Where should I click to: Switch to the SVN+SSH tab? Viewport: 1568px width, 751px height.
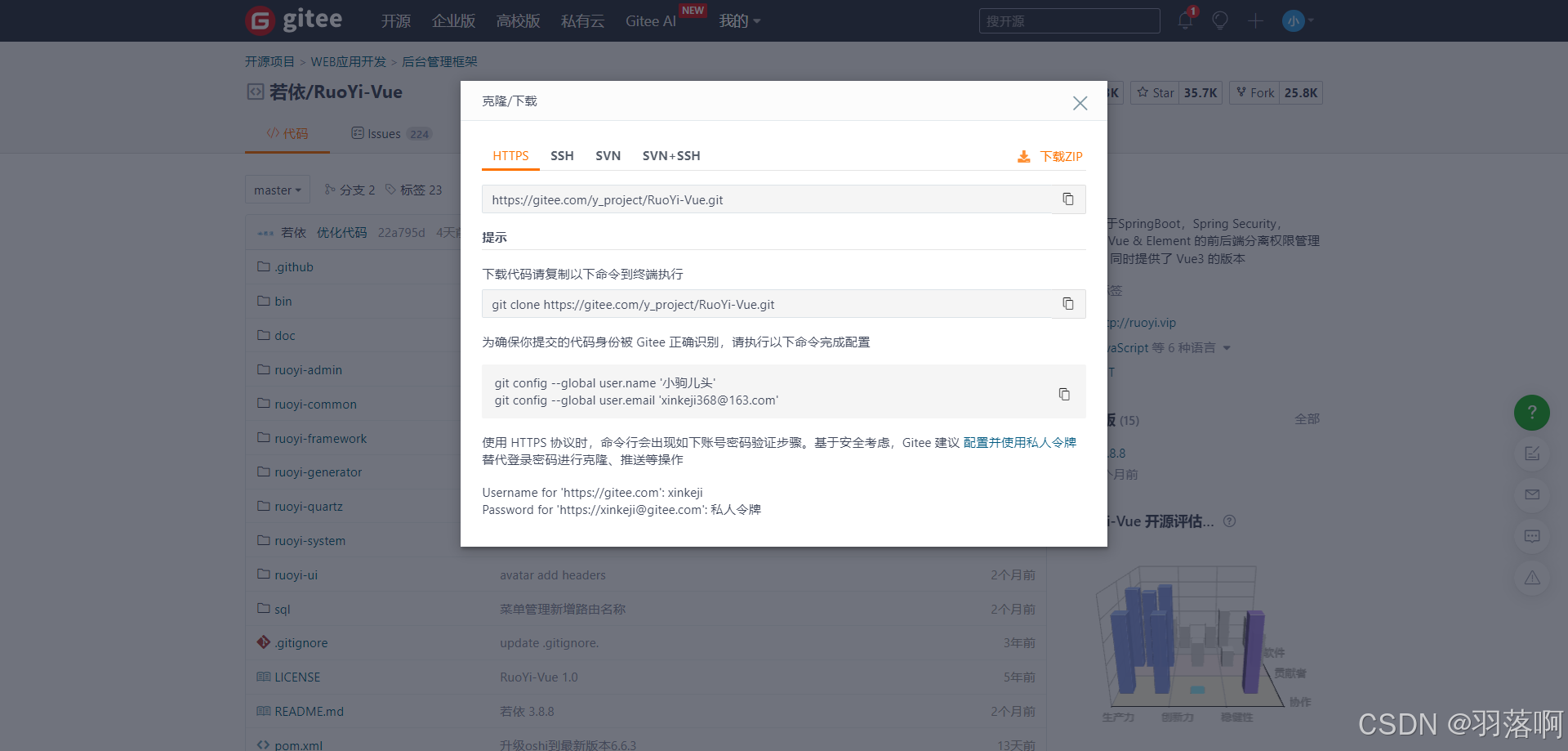pyautogui.click(x=671, y=155)
